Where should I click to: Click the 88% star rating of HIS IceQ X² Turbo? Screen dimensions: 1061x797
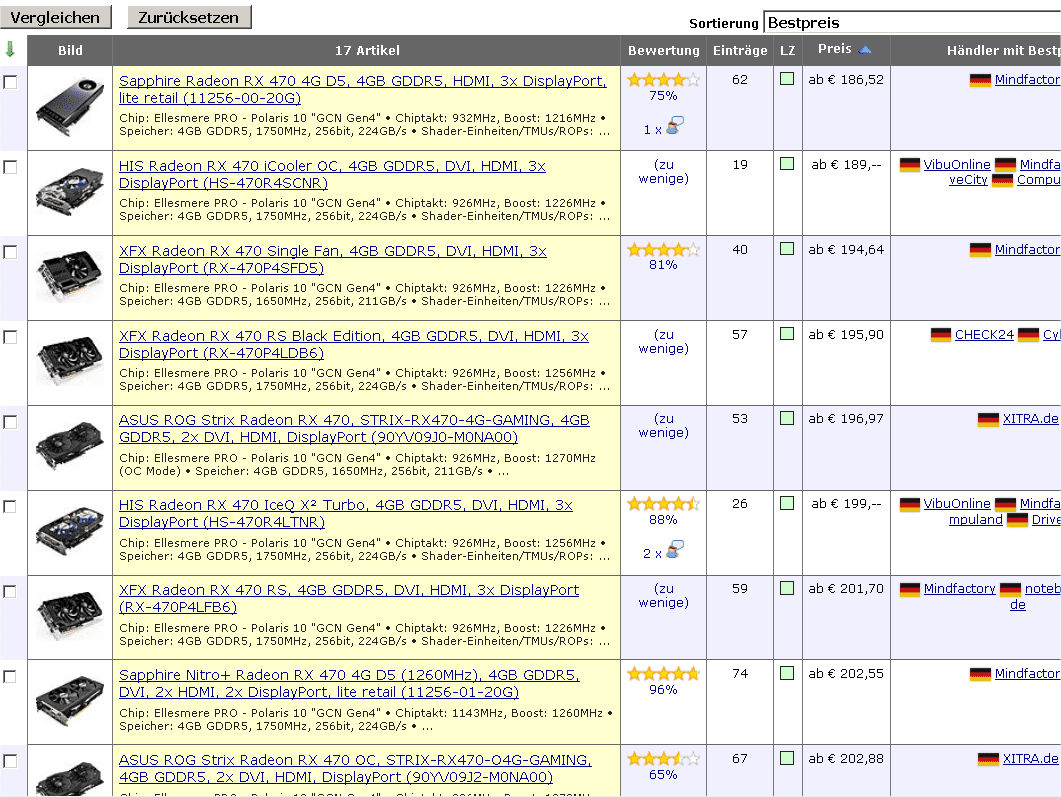663,504
